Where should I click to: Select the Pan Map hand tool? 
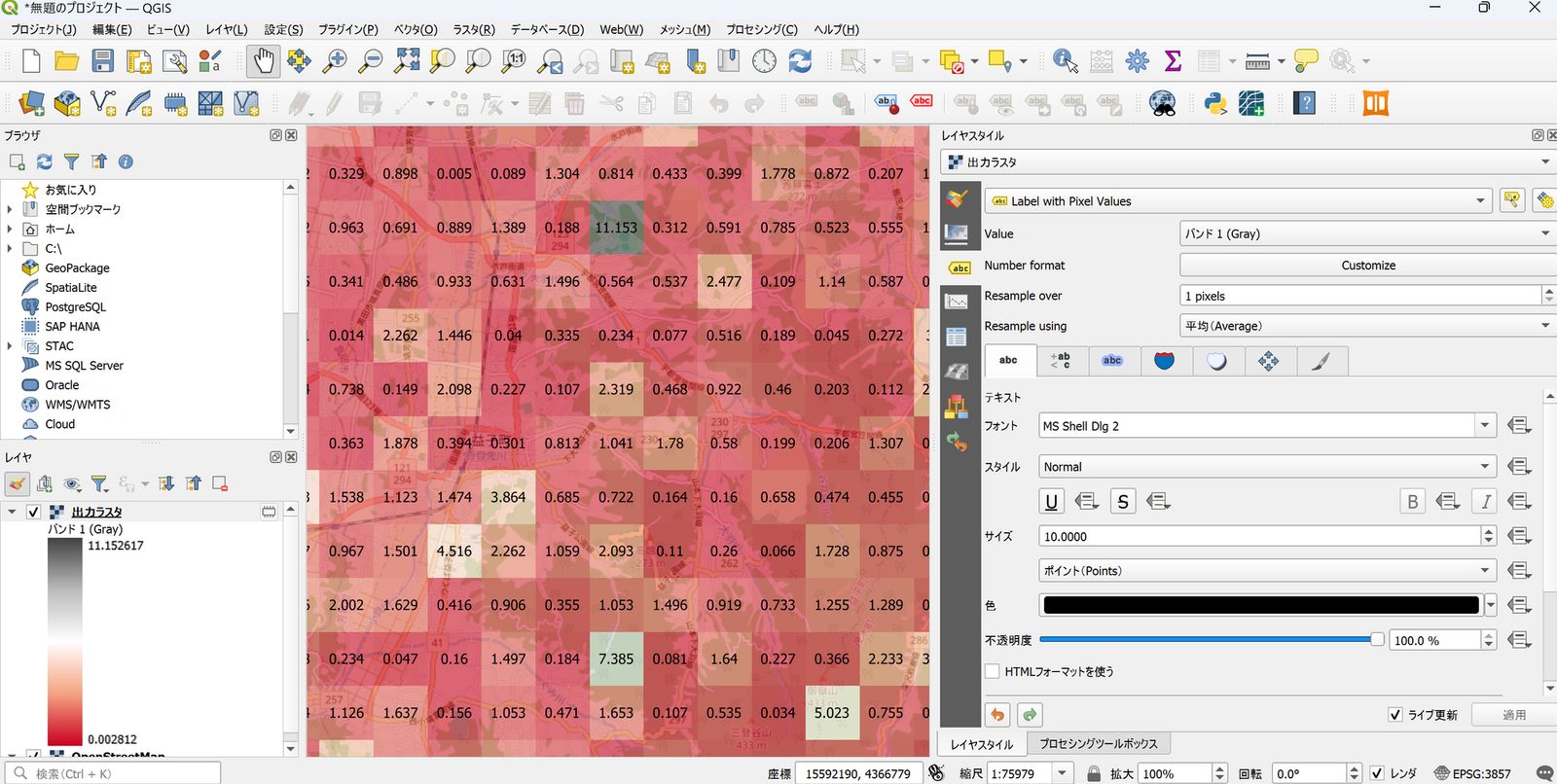(x=263, y=61)
